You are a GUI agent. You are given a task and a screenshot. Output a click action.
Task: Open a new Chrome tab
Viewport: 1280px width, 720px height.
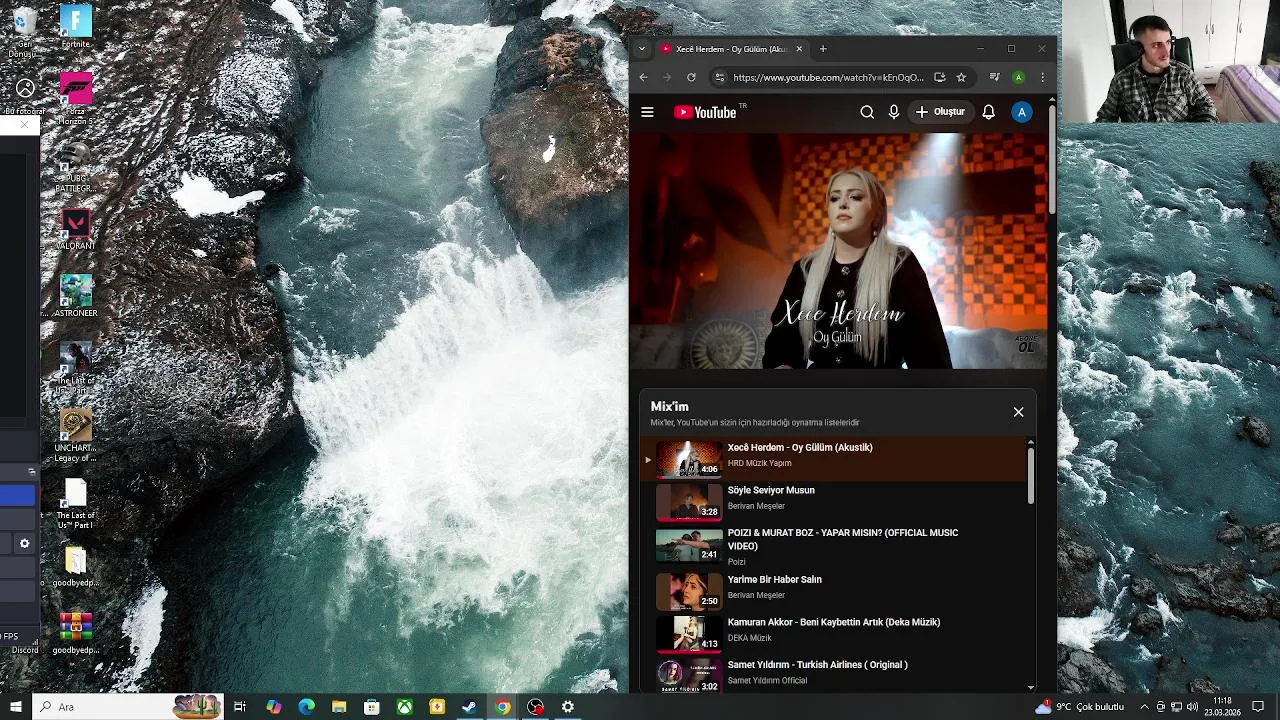click(823, 49)
